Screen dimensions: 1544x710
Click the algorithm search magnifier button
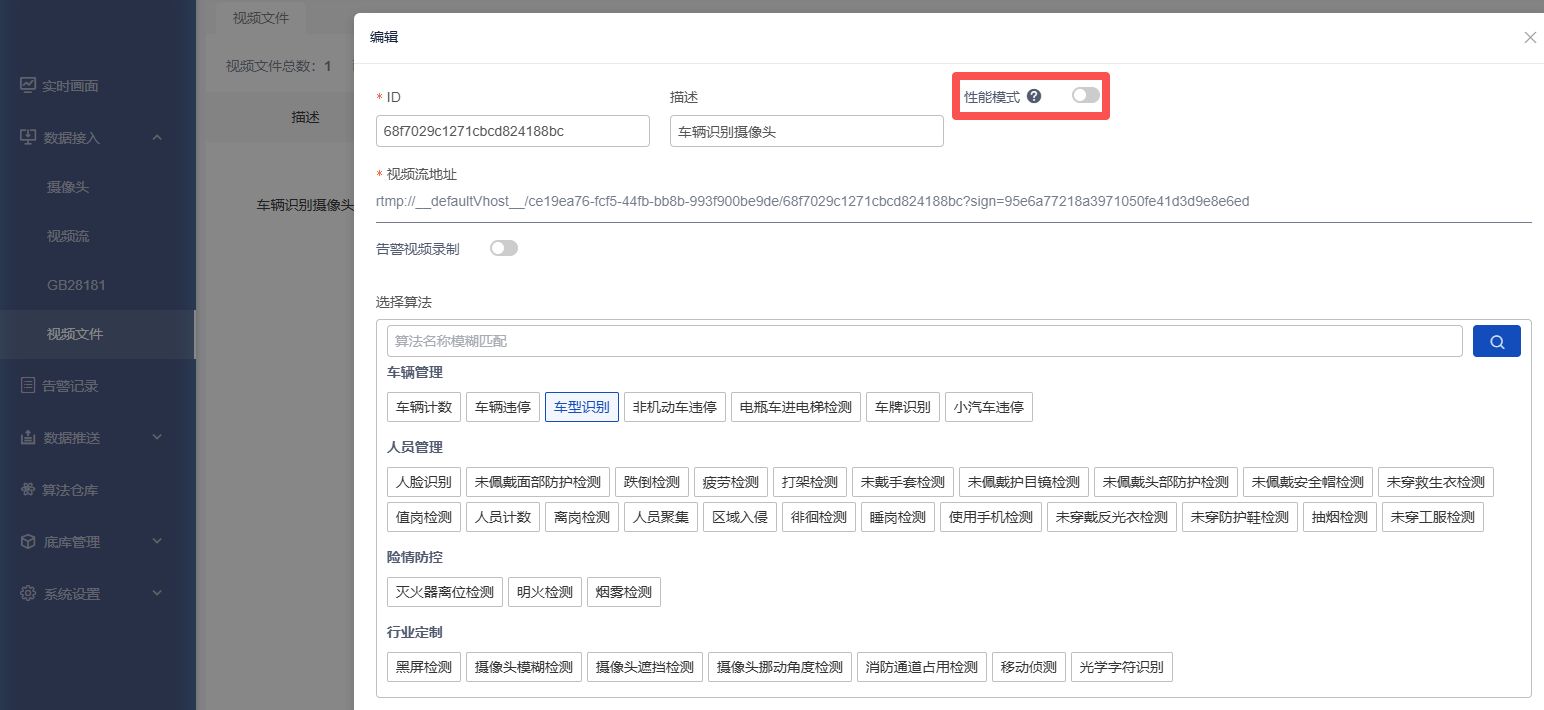[x=1496, y=341]
